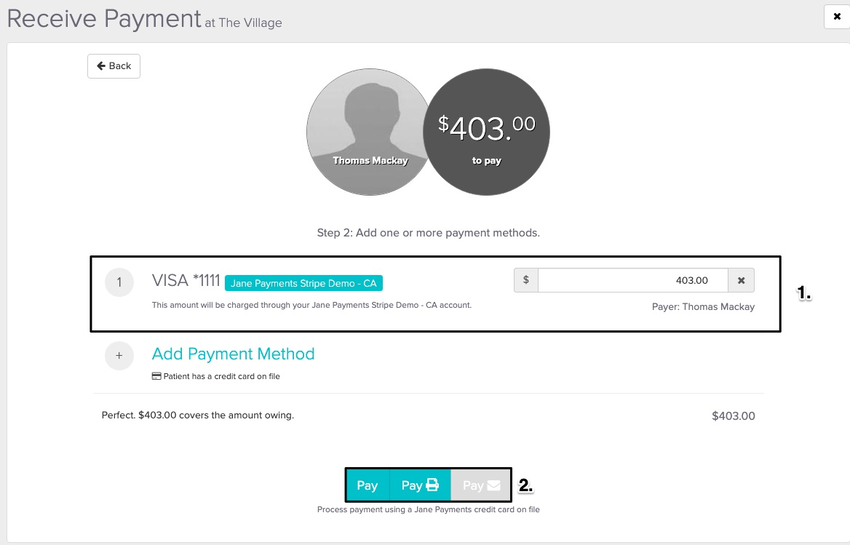The width and height of the screenshot is (850, 545).
Task: Pay and print receipt with printer icon
Action: [420, 485]
